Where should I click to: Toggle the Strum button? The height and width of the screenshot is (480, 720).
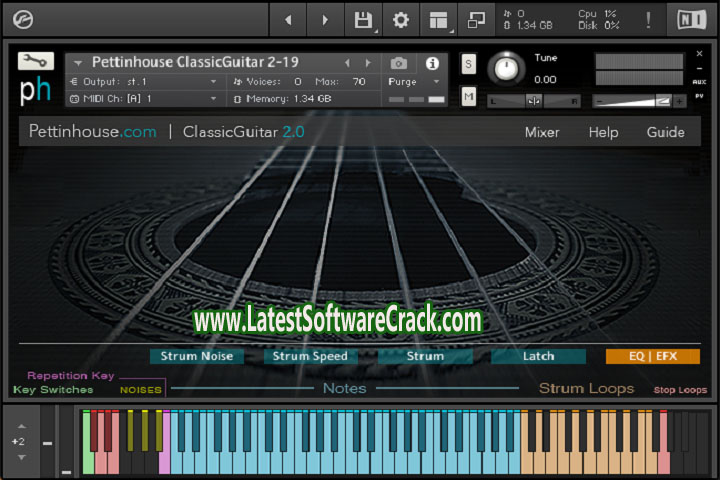425,356
